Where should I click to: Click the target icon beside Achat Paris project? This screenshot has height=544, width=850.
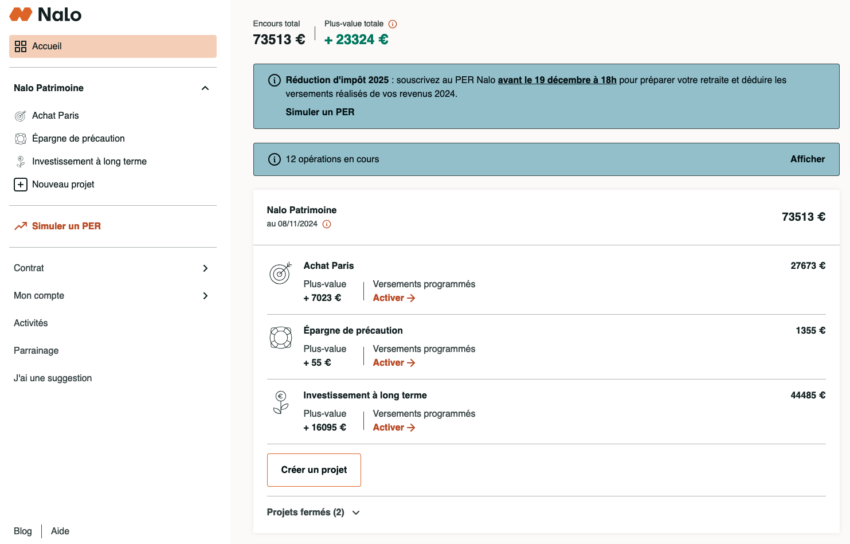click(280, 273)
